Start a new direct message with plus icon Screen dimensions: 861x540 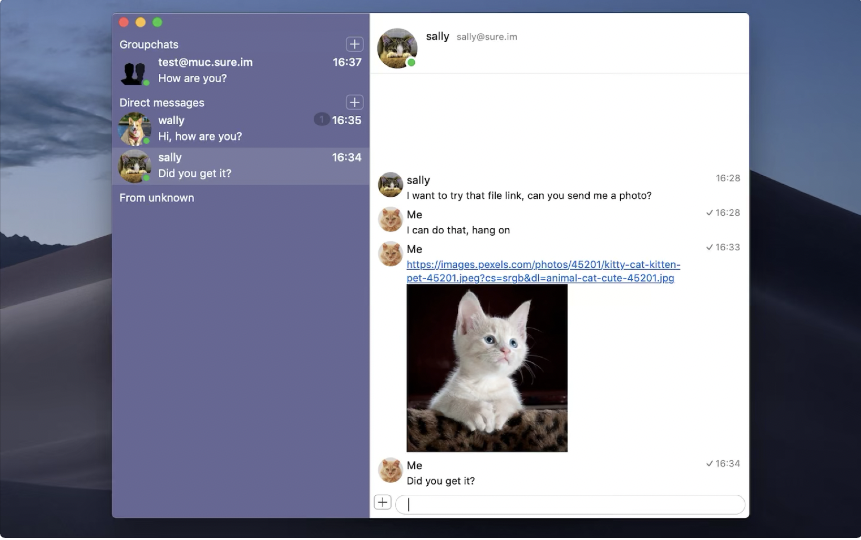pyautogui.click(x=354, y=102)
